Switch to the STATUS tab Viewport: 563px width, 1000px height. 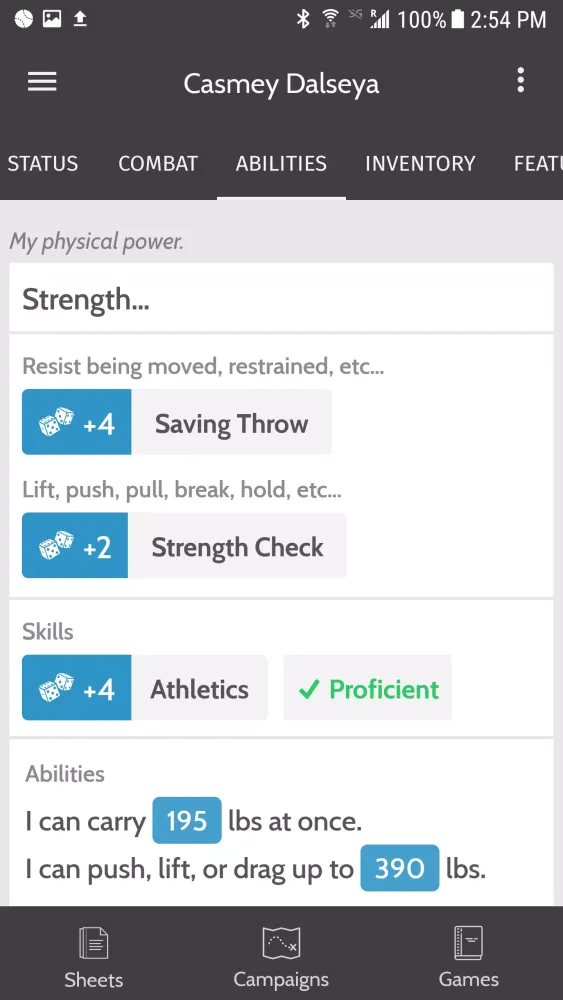click(x=43, y=164)
